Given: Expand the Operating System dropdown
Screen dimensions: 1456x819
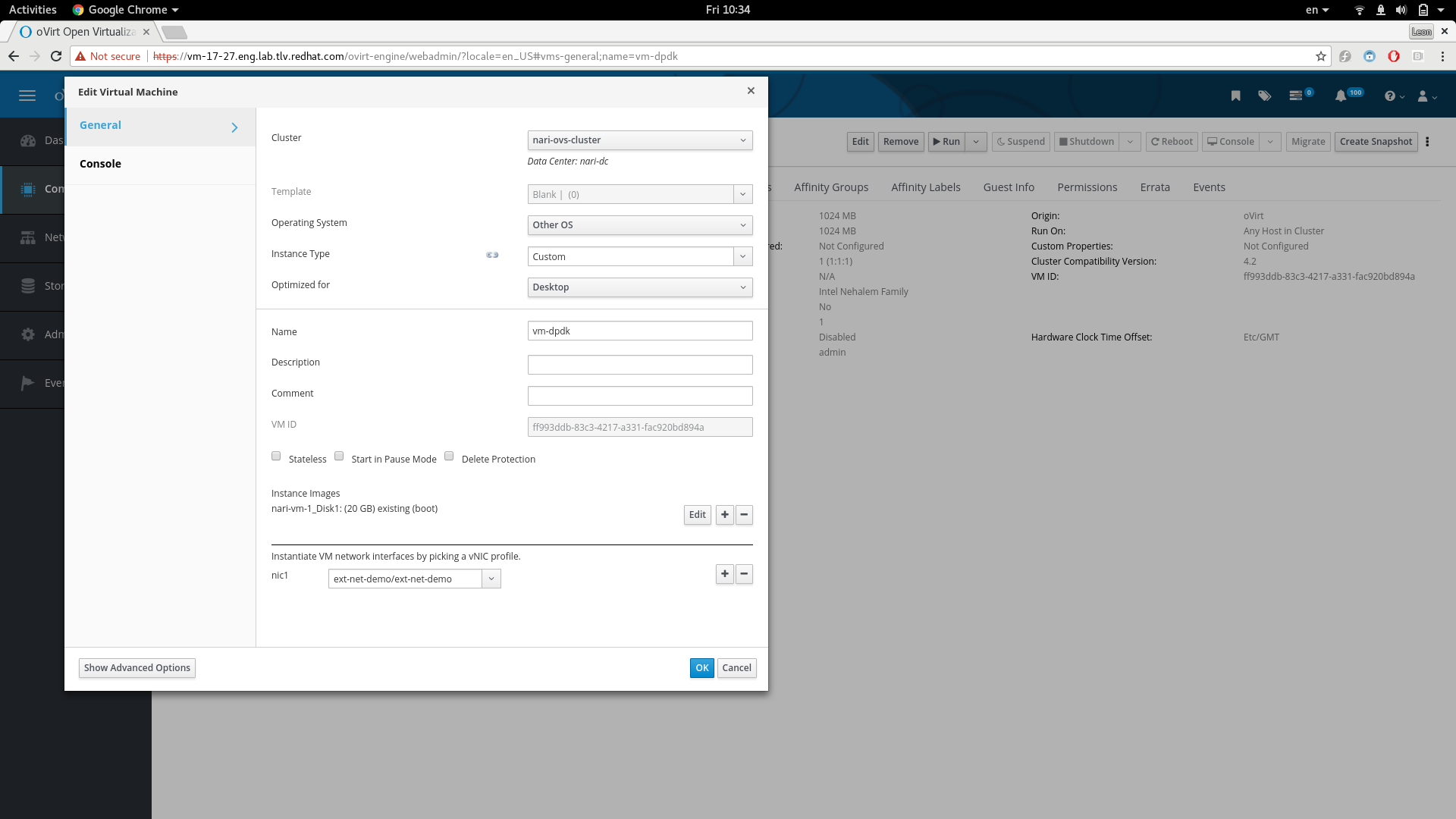Looking at the screenshot, I should [x=639, y=225].
